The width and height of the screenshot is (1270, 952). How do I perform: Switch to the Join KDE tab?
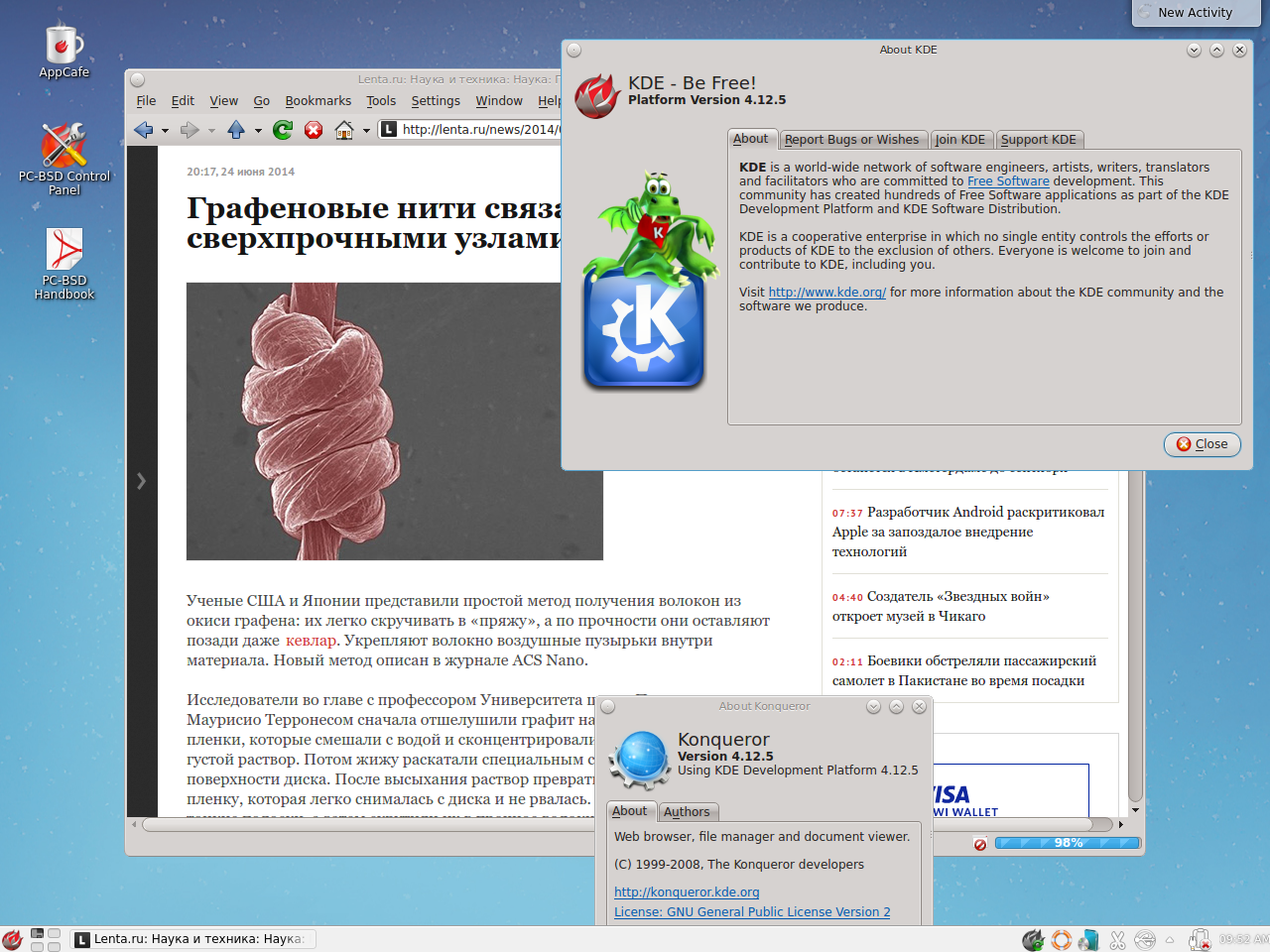click(960, 140)
